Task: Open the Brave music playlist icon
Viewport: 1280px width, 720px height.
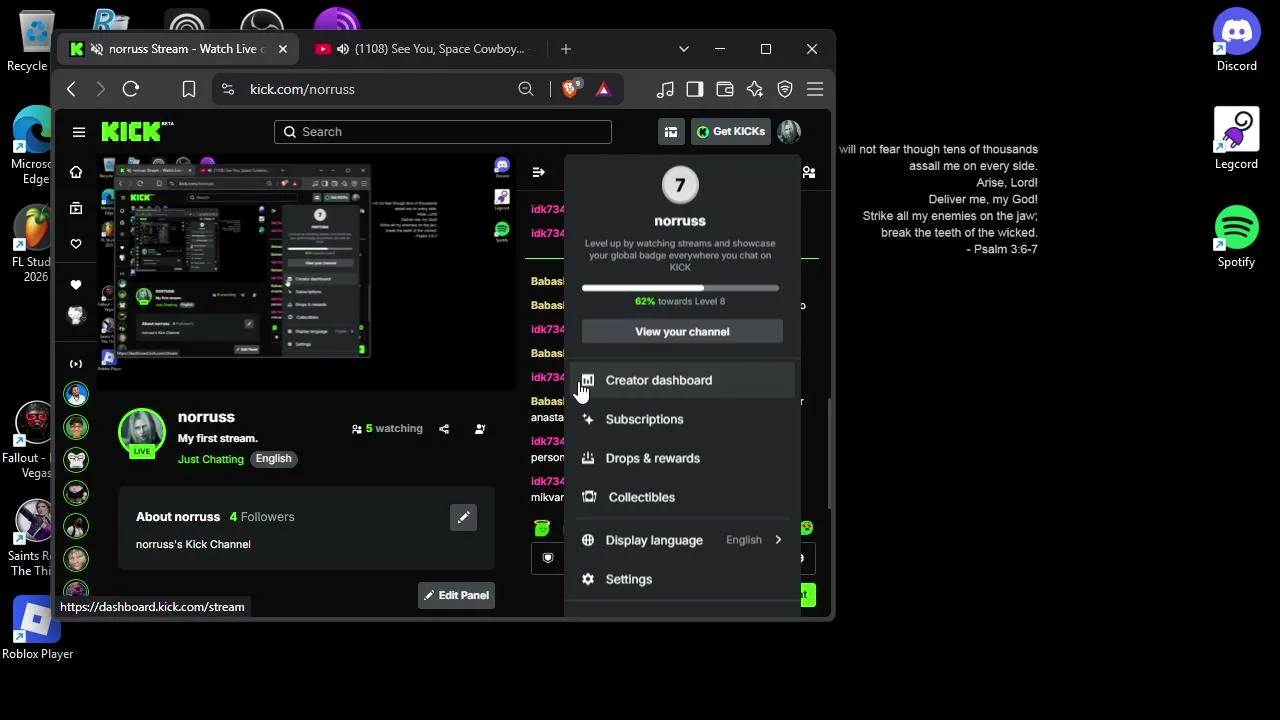Action: 665,89
